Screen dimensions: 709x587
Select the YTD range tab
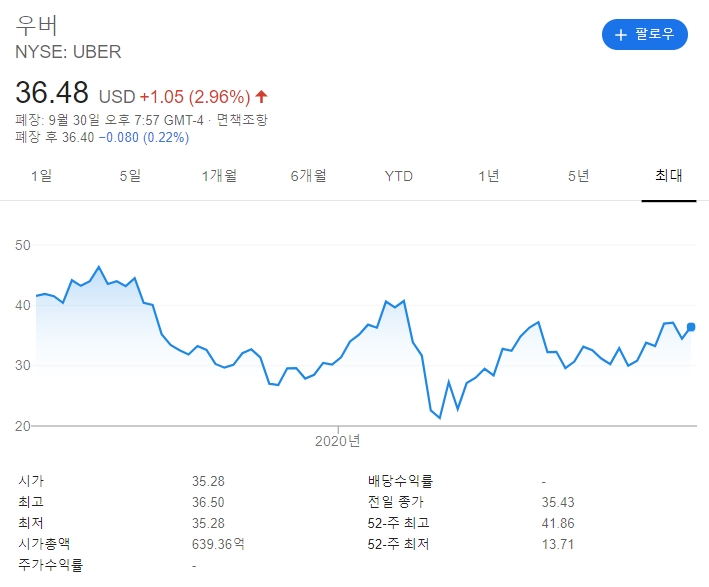pos(398,176)
